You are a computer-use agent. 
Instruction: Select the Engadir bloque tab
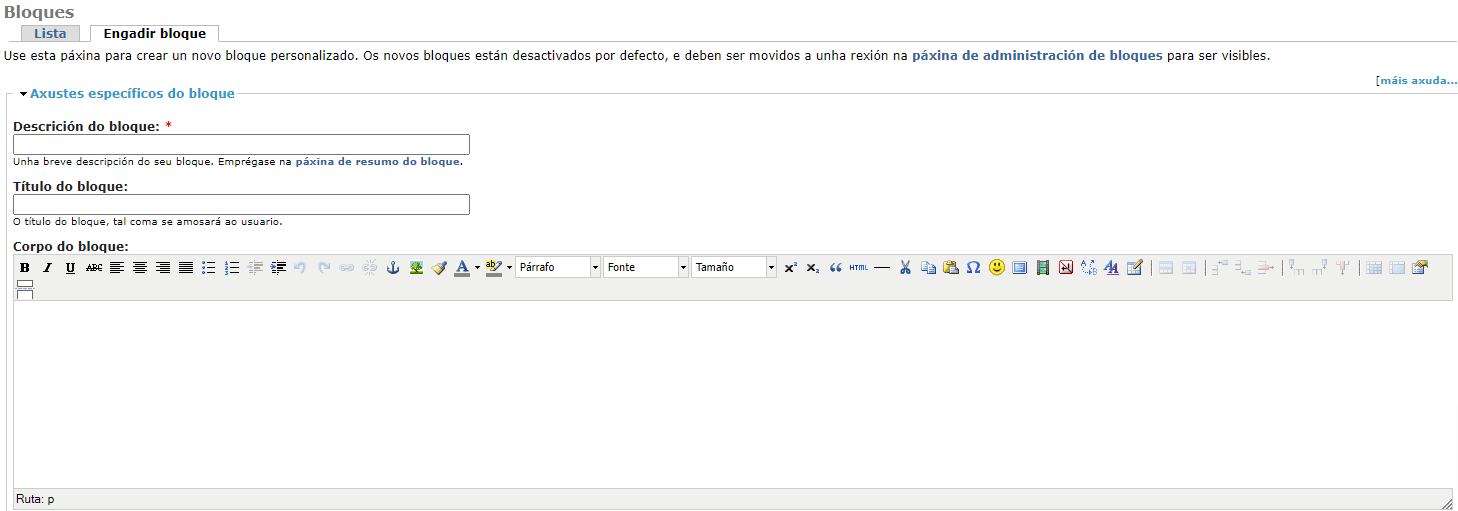click(x=155, y=33)
